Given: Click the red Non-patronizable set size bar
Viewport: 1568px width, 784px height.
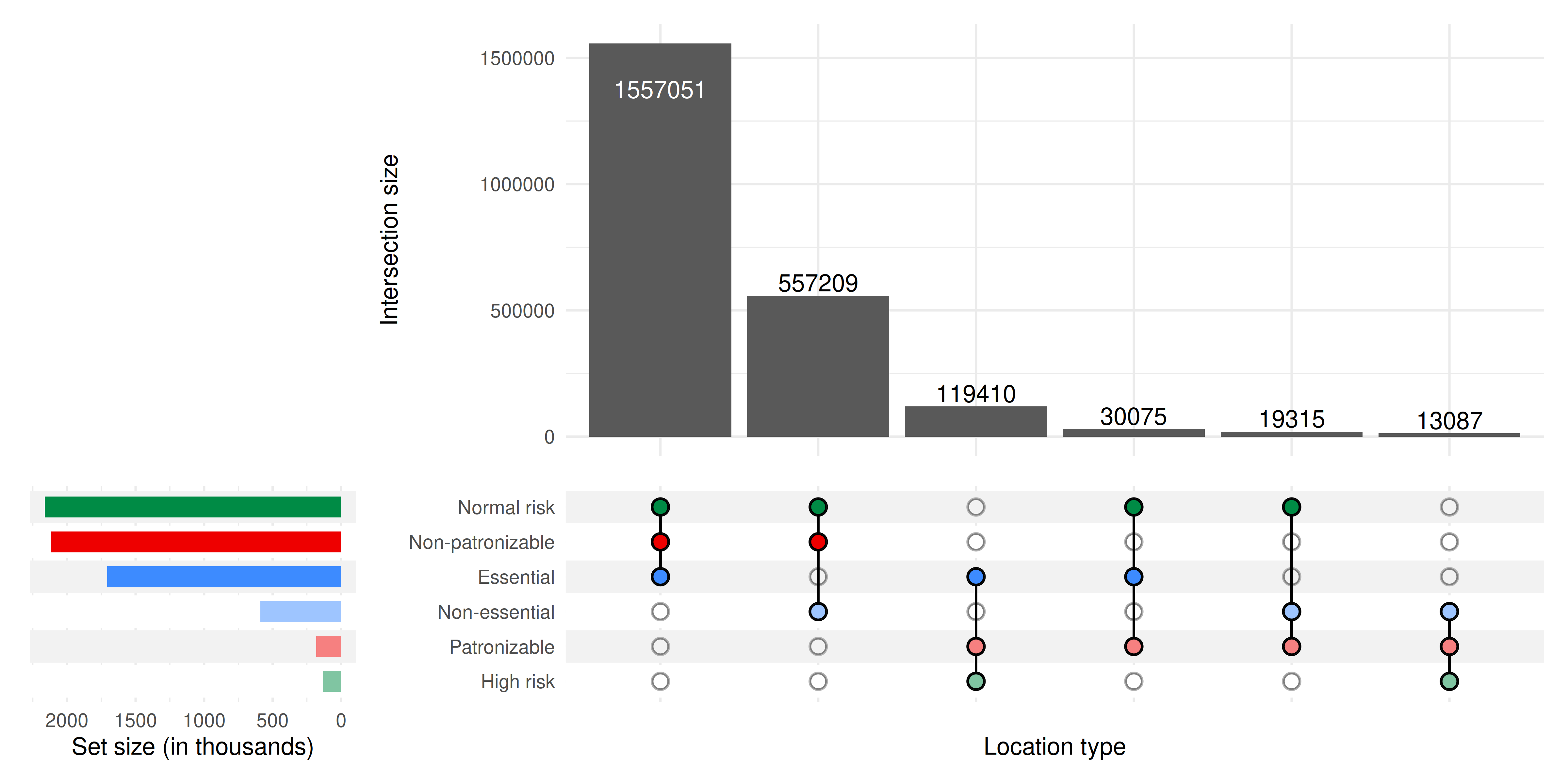Looking at the screenshot, I should click(196, 542).
